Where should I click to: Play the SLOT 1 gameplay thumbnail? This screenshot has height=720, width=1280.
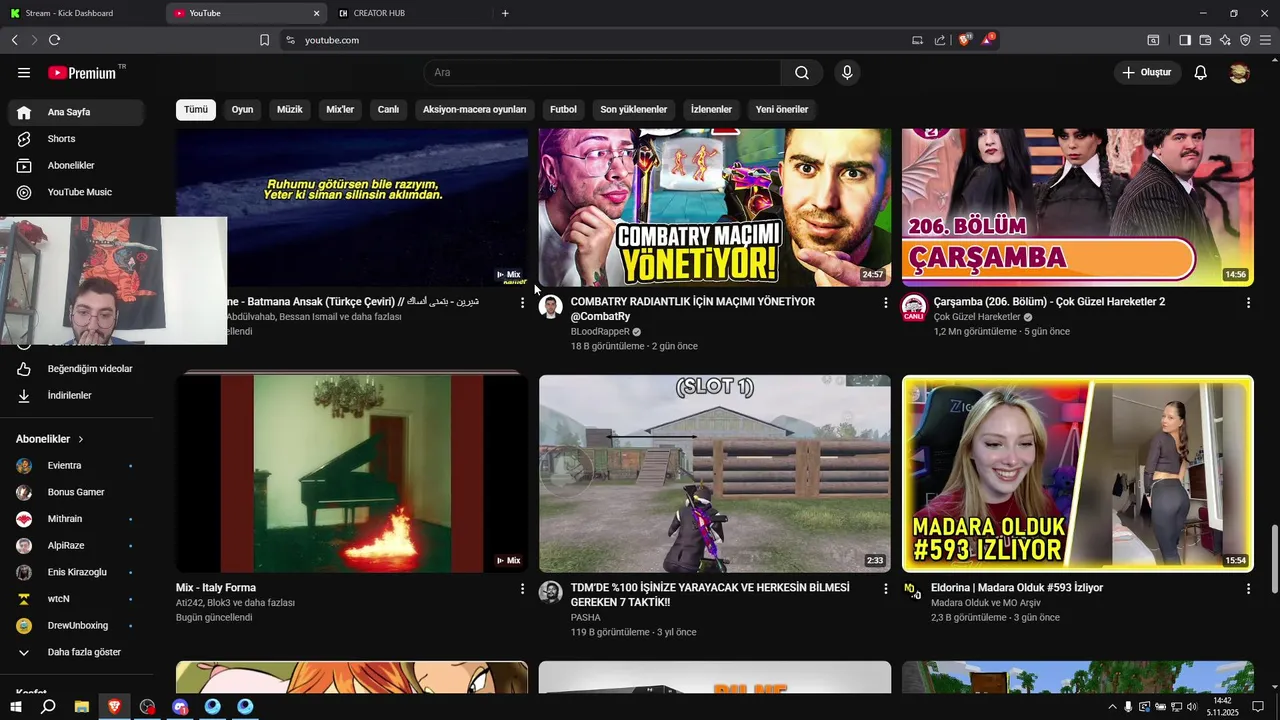click(x=715, y=473)
